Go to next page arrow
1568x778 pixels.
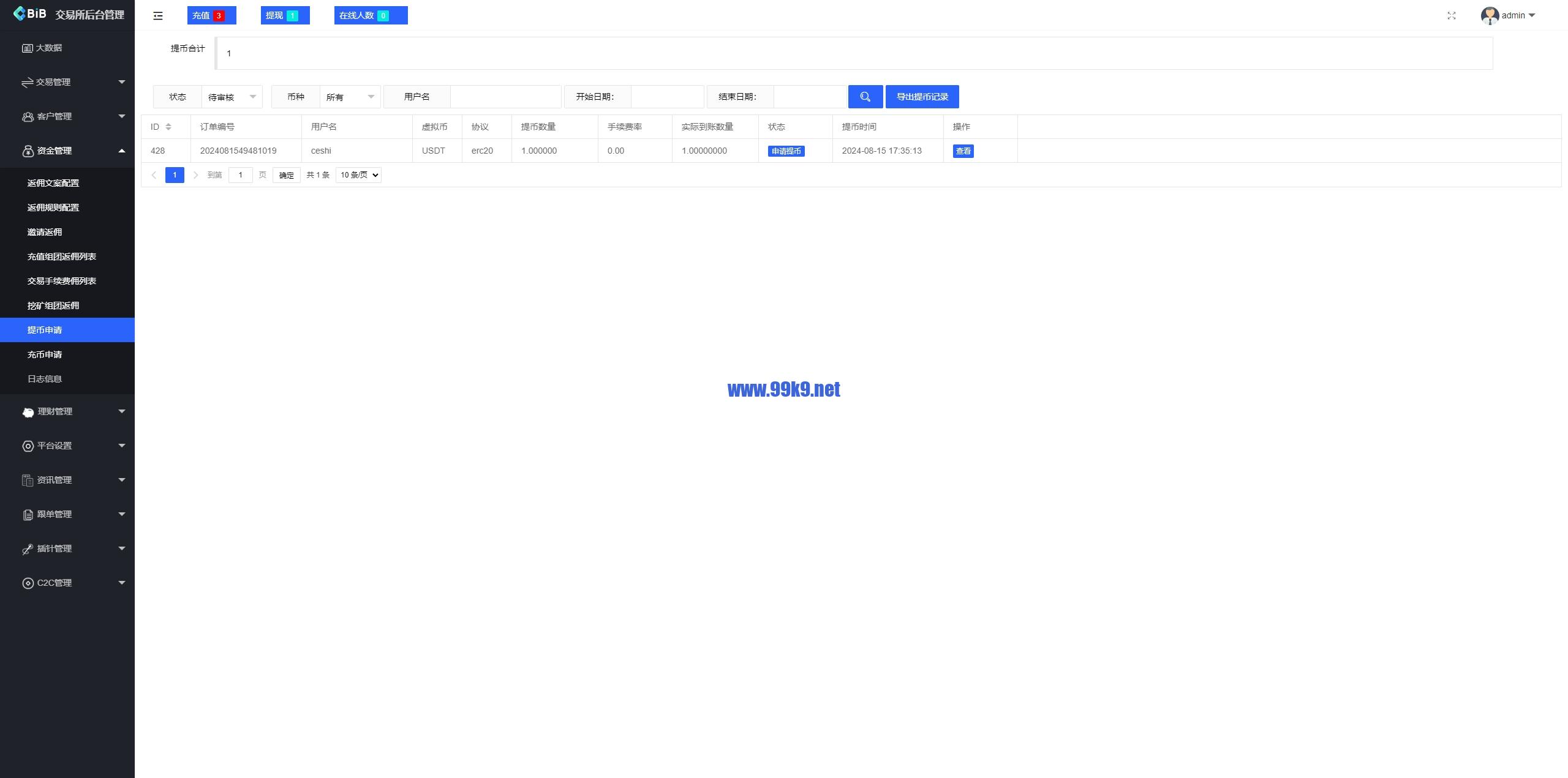[x=195, y=175]
